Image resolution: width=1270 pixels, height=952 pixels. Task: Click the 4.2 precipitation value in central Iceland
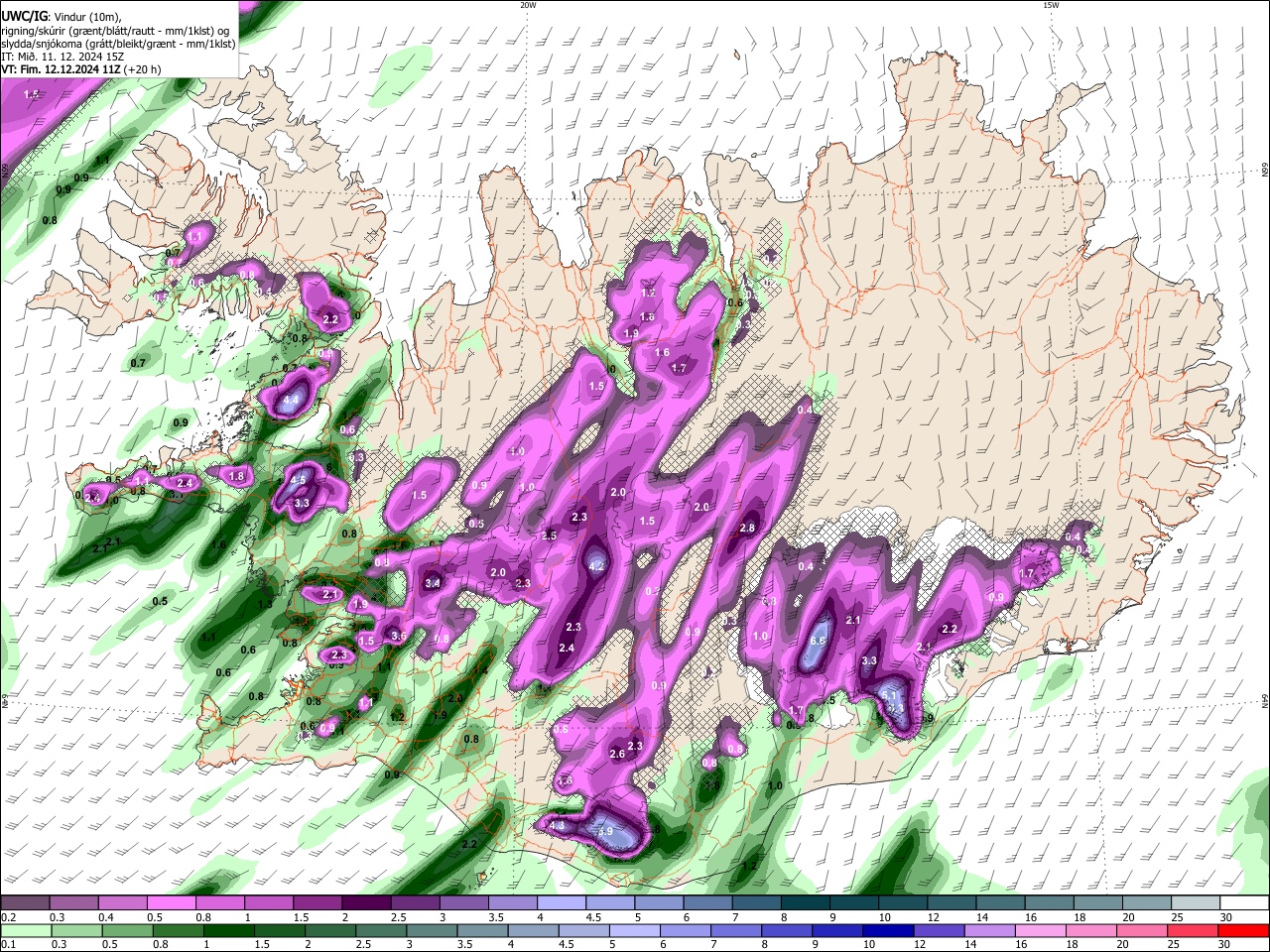coord(597,566)
